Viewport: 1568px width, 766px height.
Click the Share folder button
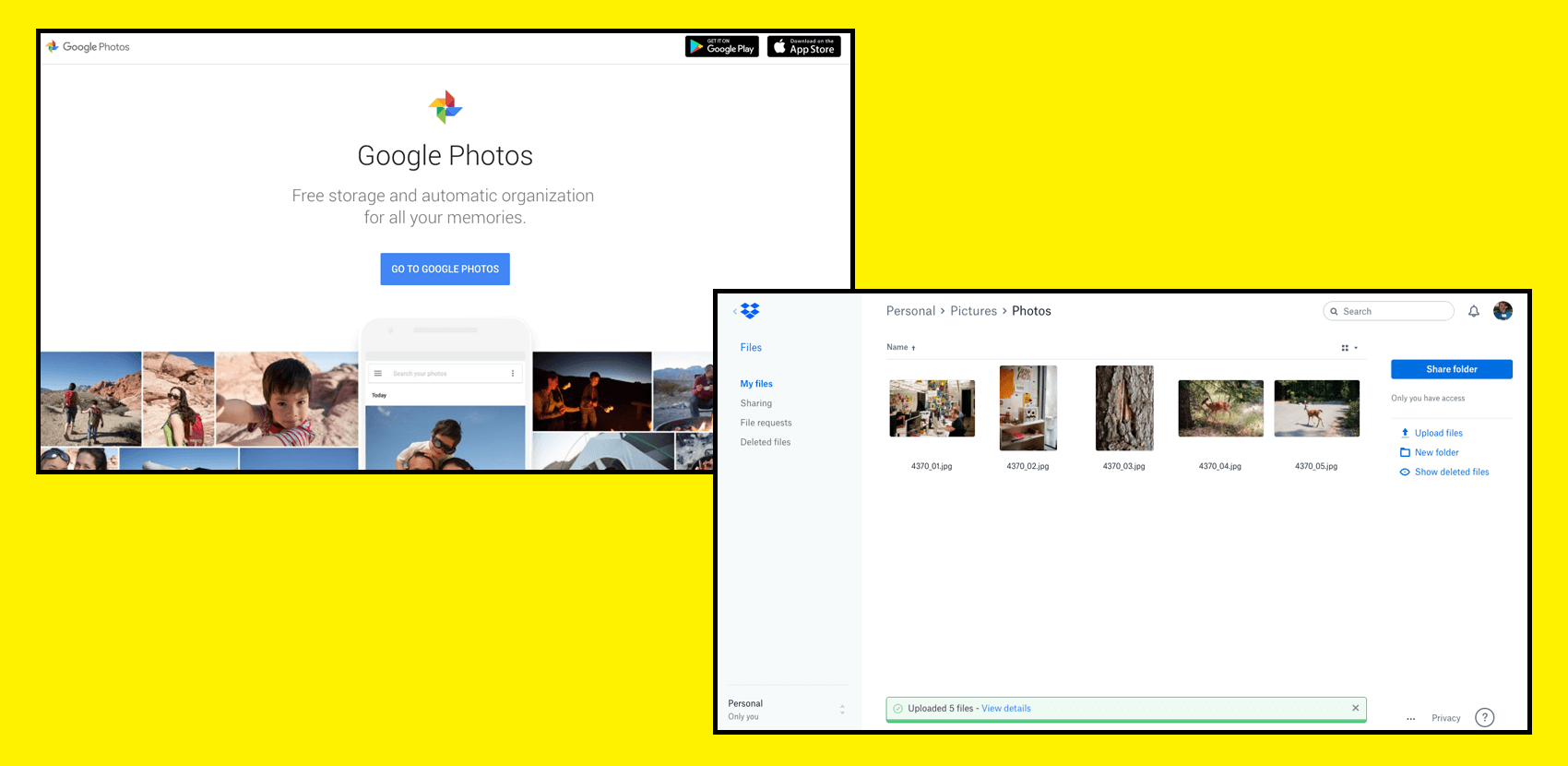point(1451,369)
